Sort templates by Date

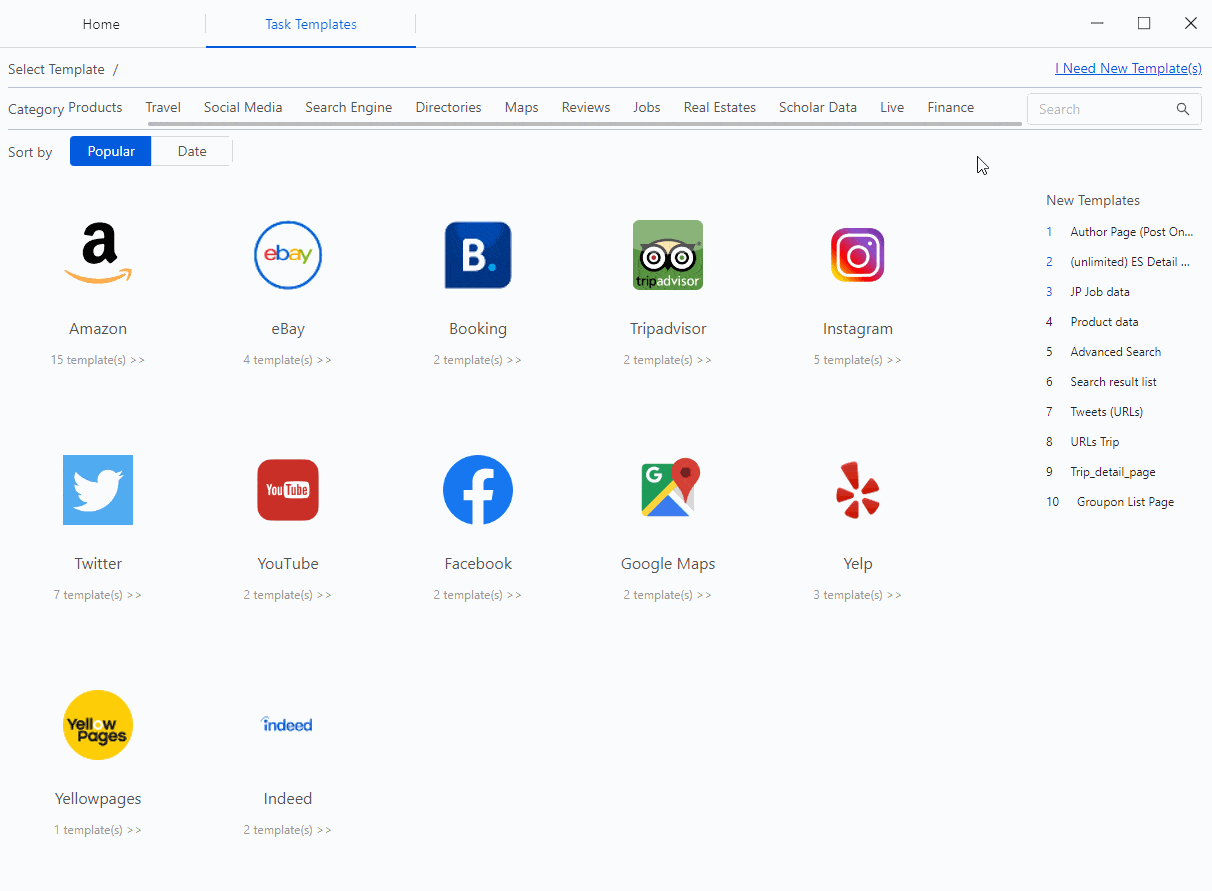(192, 151)
